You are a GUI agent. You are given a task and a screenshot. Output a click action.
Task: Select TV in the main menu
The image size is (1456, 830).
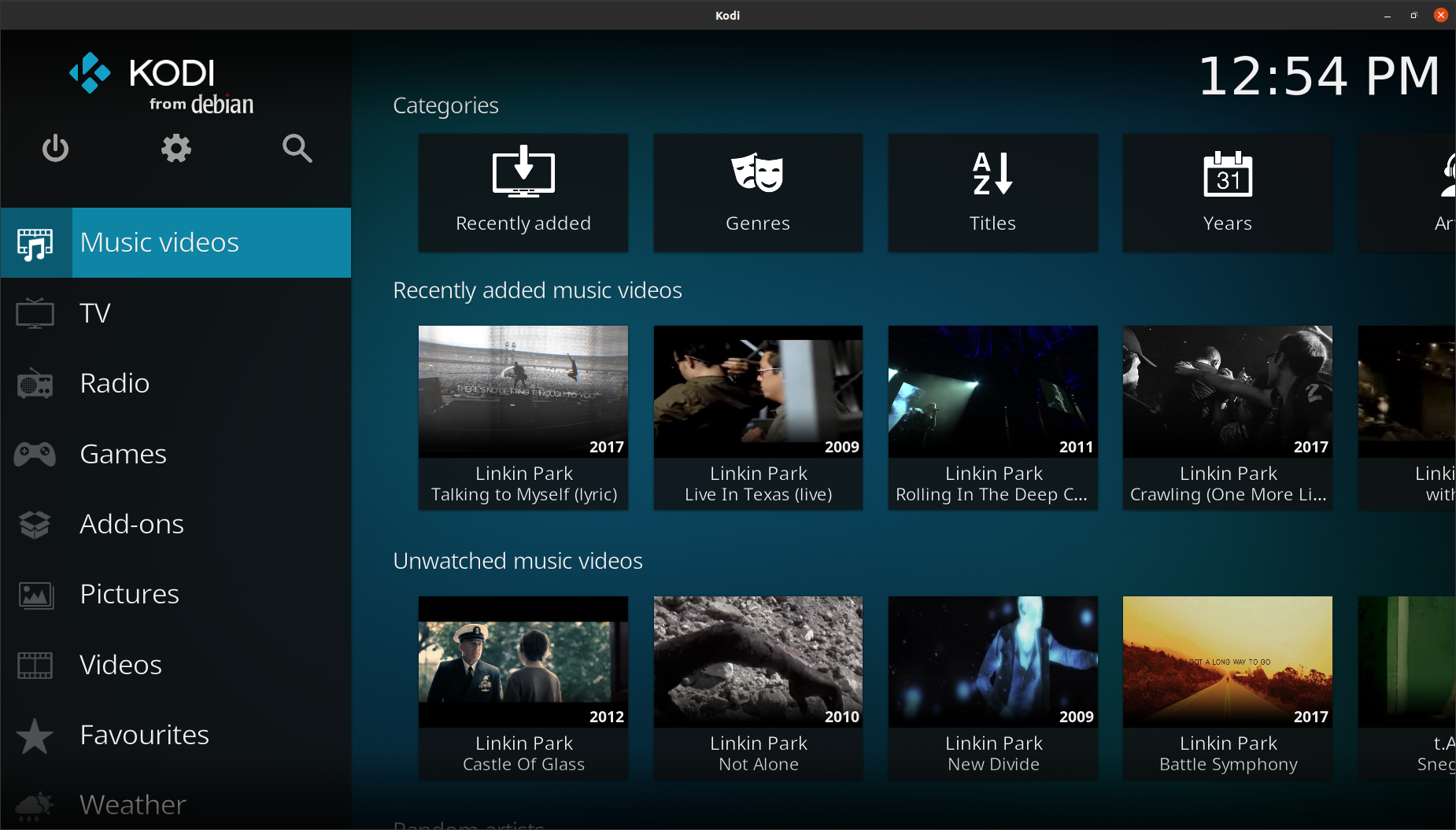coord(176,313)
